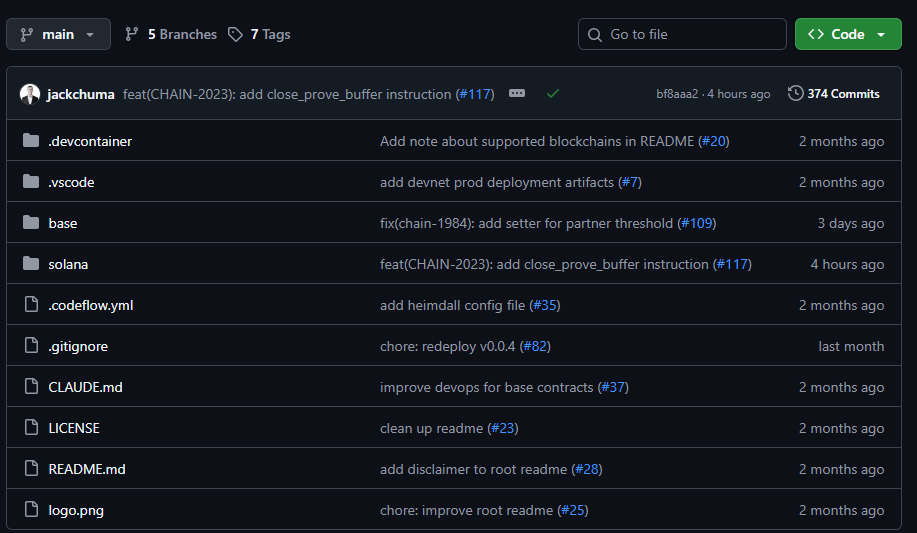This screenshot has width=917, height=533.
Task: Click the tag icon beside 7 Tags
Action: coord(235,35)
